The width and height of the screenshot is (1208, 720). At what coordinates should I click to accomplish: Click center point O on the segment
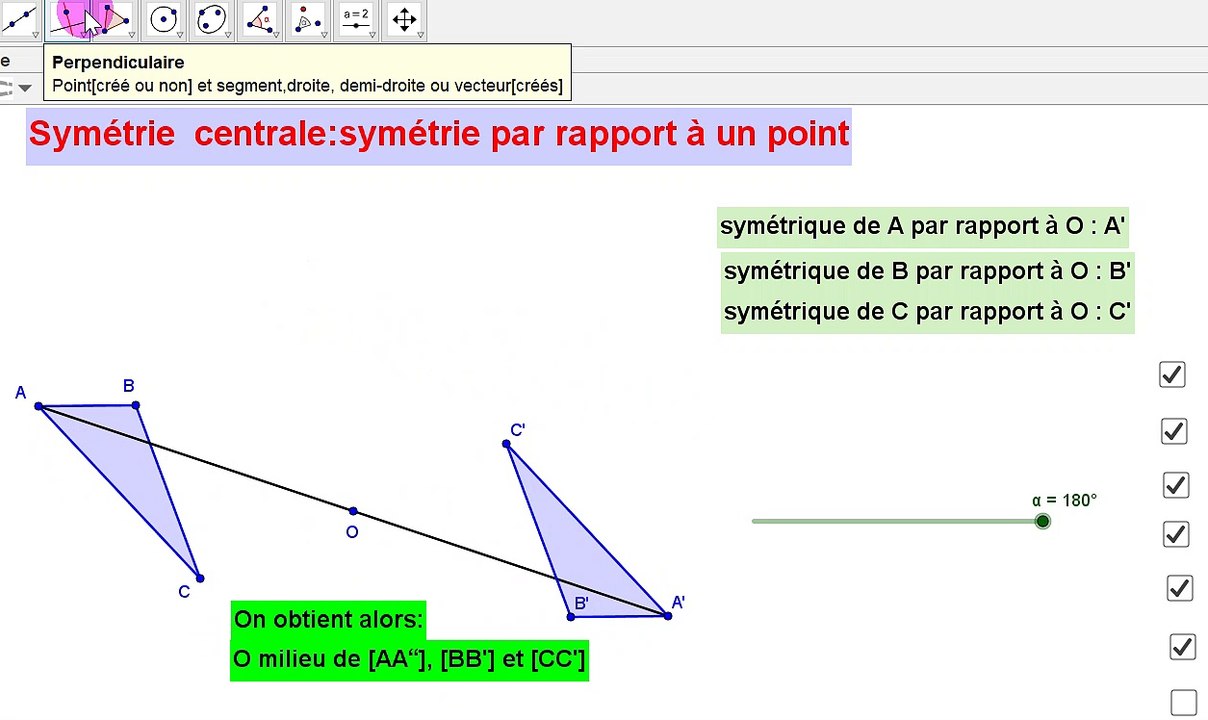point(353,511)
